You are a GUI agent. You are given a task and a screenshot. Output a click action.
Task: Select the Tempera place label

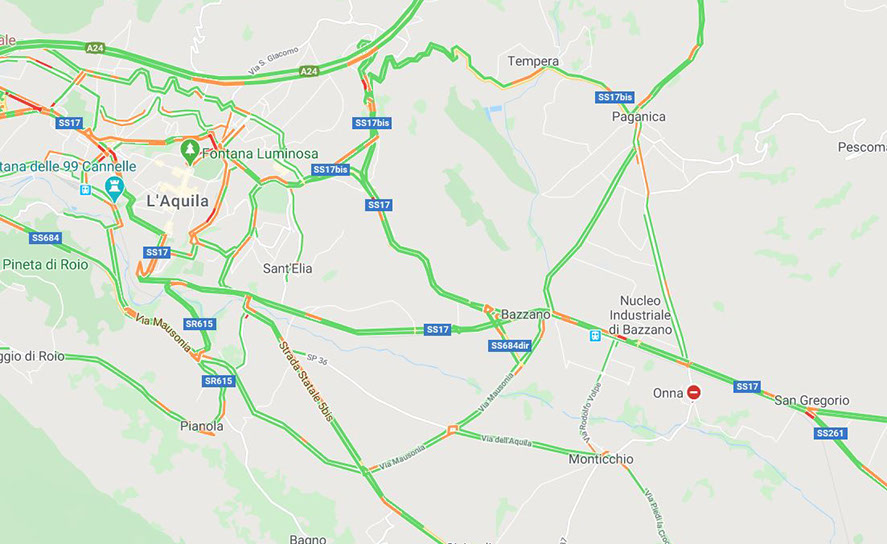(533, 61)
